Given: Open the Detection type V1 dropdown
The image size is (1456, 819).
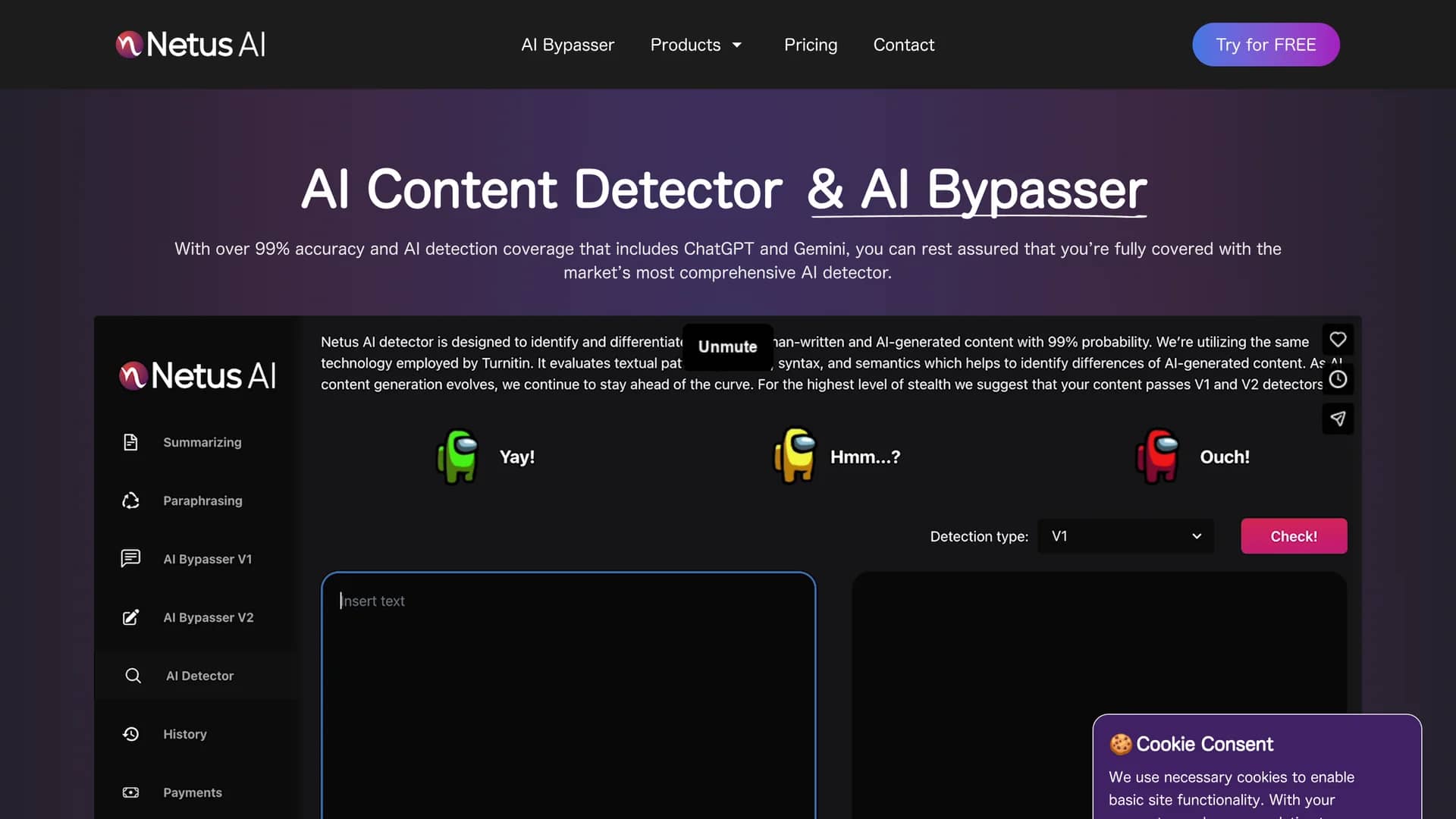Looking at the screenshot, I should [1125, 536].
